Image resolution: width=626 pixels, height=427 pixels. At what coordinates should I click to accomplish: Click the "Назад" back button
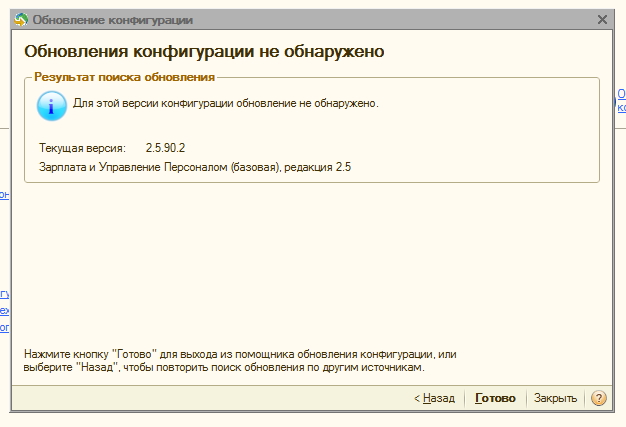click(435, 398)
